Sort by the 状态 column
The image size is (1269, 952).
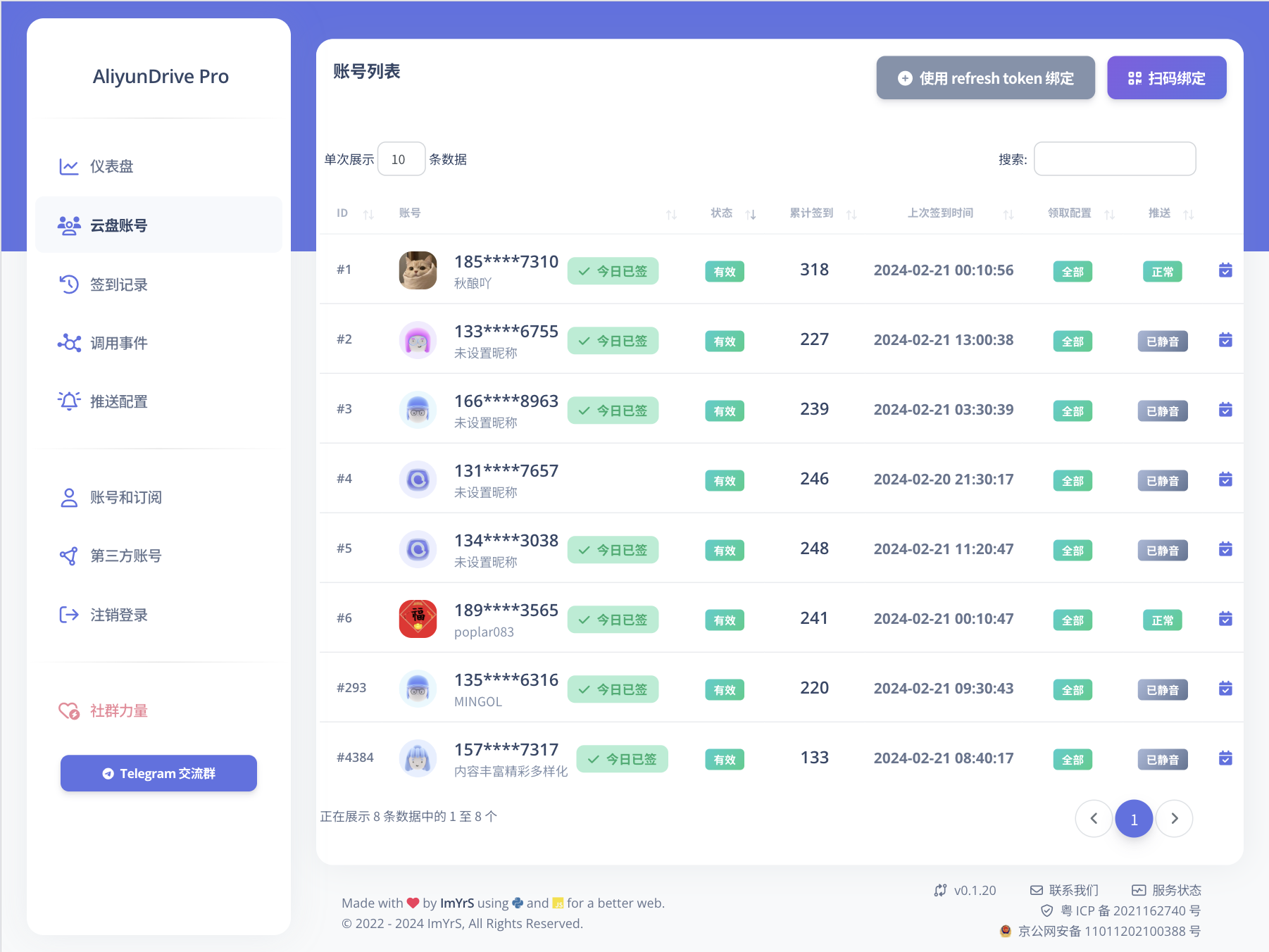click(x=751, y=214)
